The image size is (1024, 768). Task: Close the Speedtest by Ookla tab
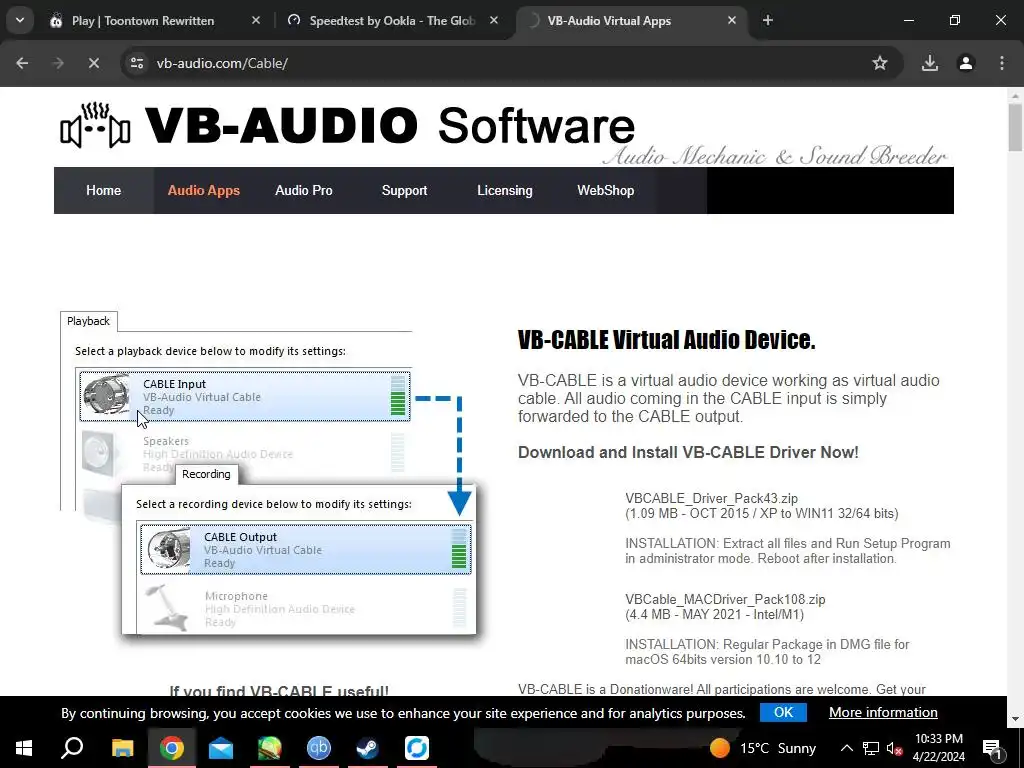pos(494,20)
